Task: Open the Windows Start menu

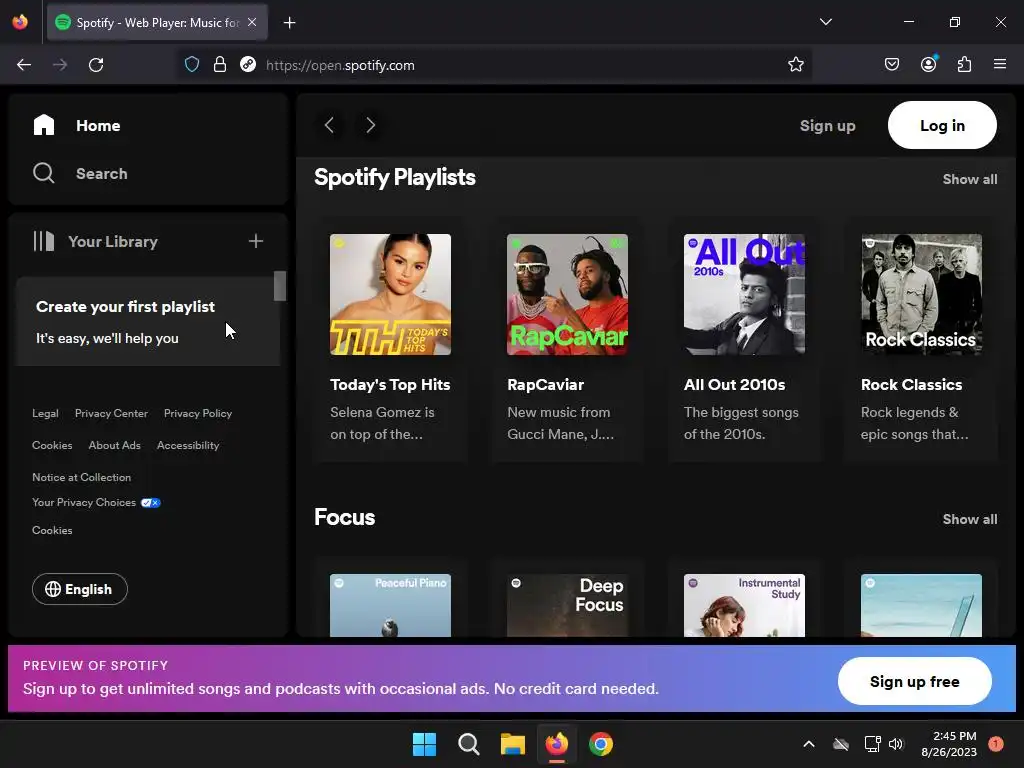Action: [424, 744]
